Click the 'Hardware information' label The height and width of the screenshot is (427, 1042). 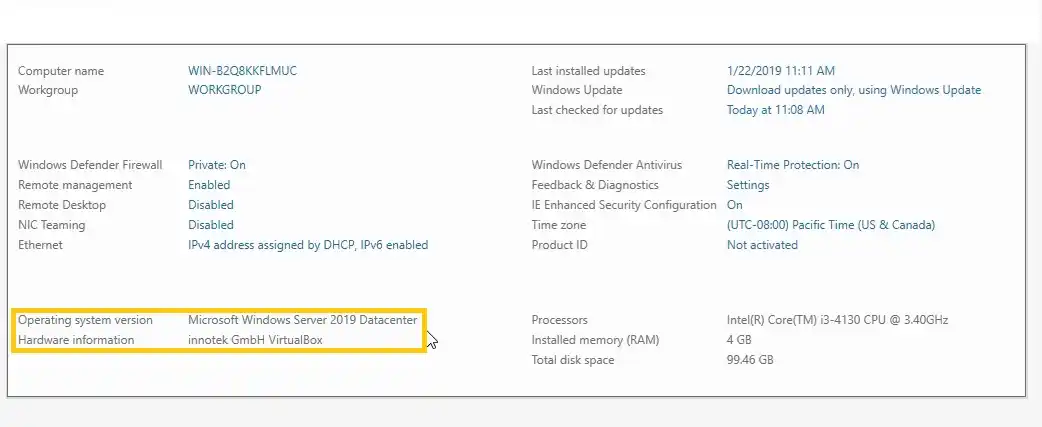[76, 339]
